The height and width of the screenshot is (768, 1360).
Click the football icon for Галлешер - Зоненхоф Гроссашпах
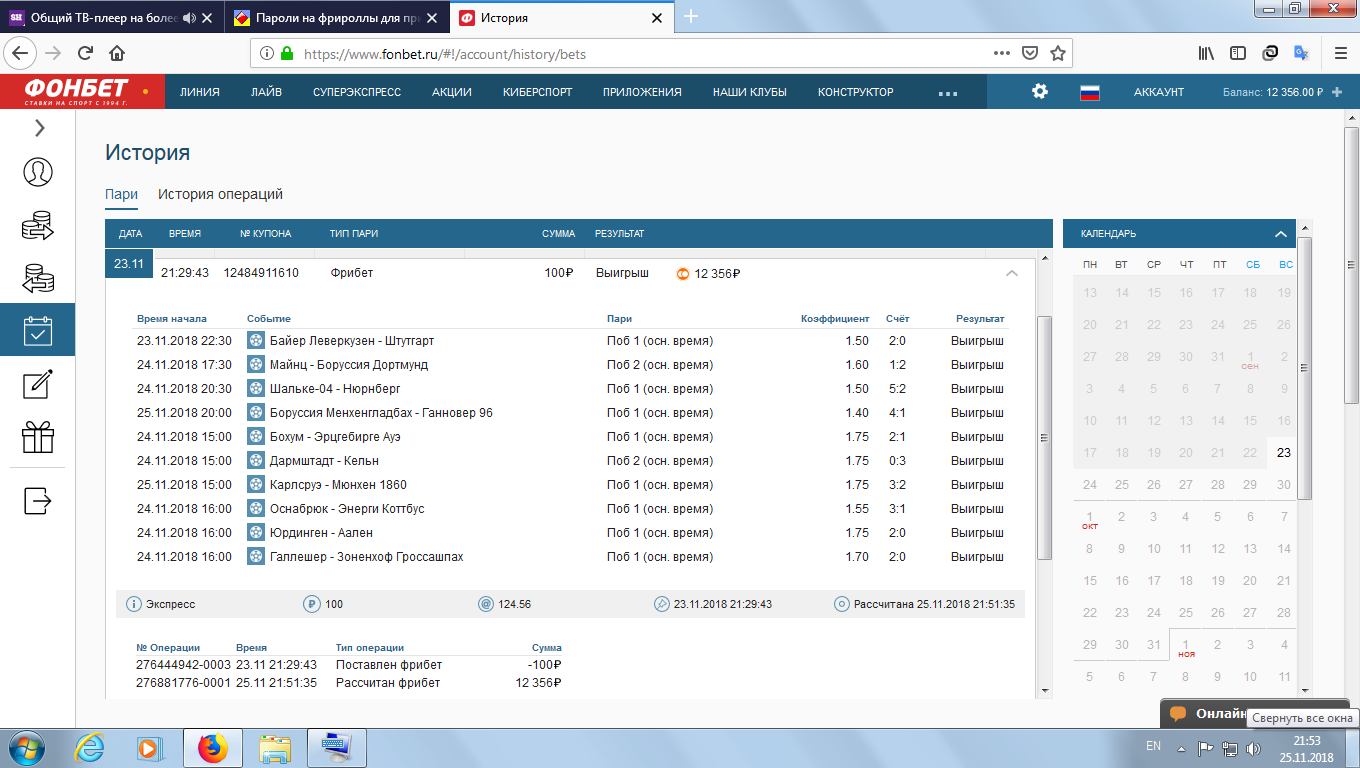(255, 557)
